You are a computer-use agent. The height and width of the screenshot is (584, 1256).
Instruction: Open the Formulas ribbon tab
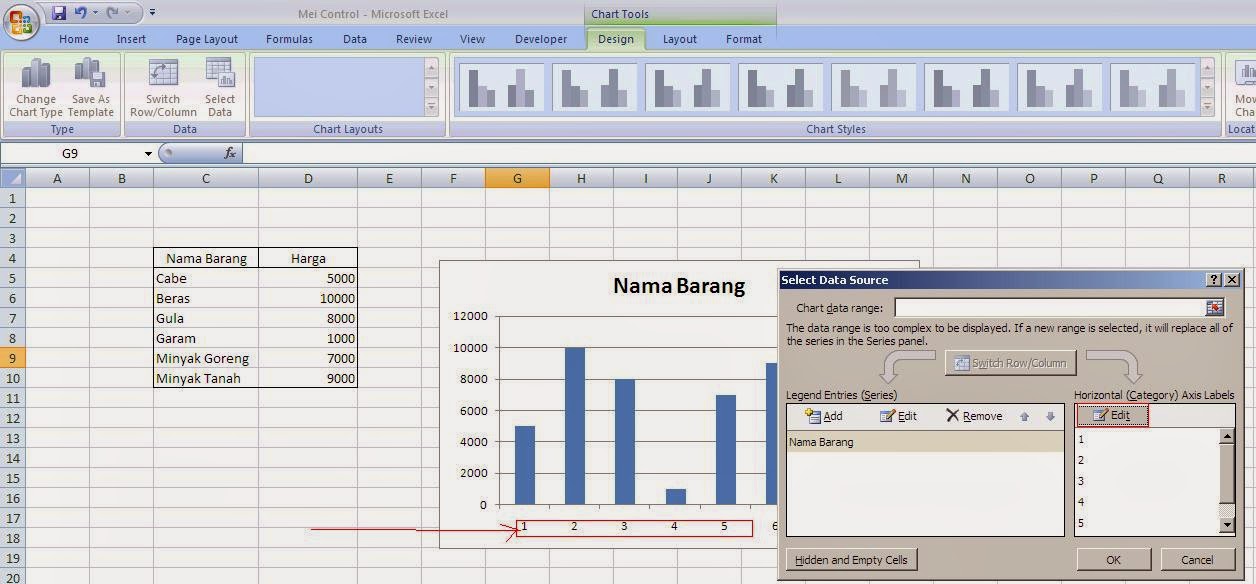288,40
